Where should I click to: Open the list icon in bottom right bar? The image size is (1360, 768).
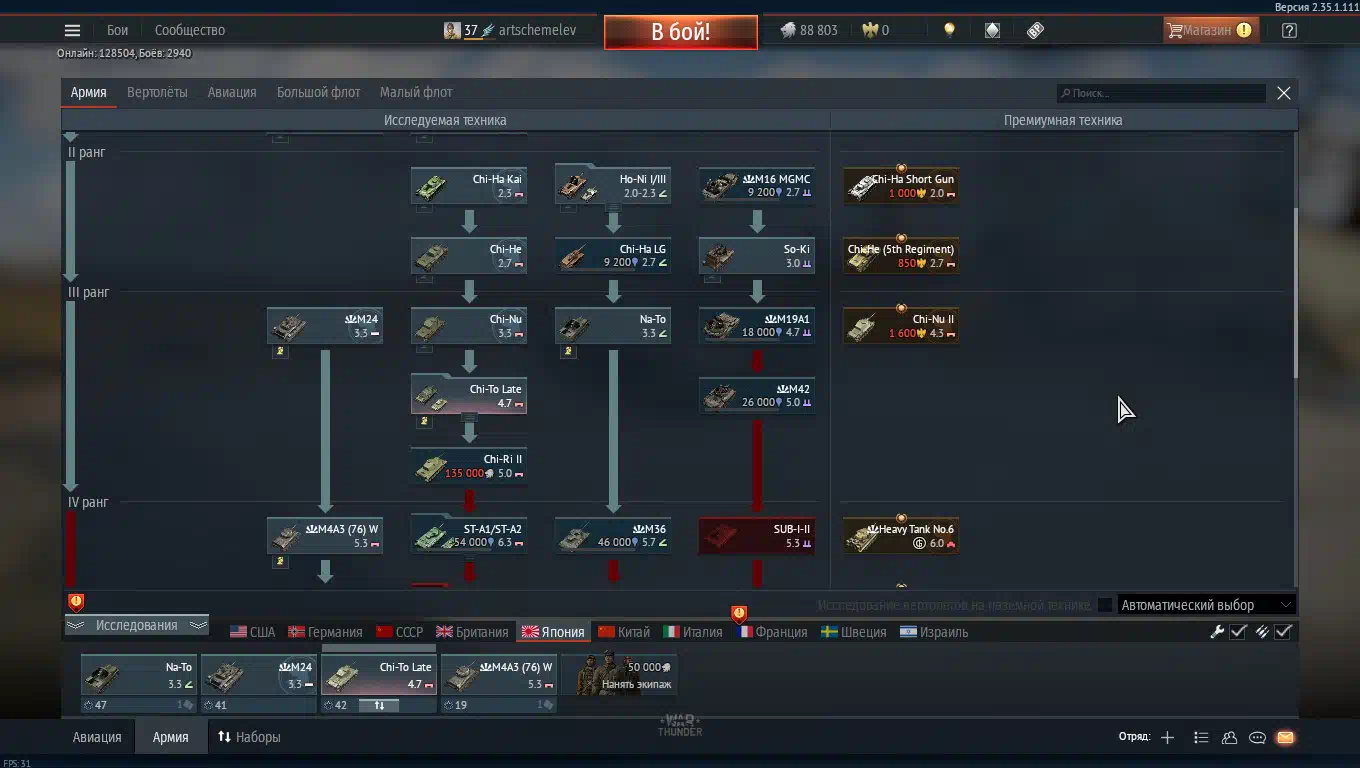1201,737
